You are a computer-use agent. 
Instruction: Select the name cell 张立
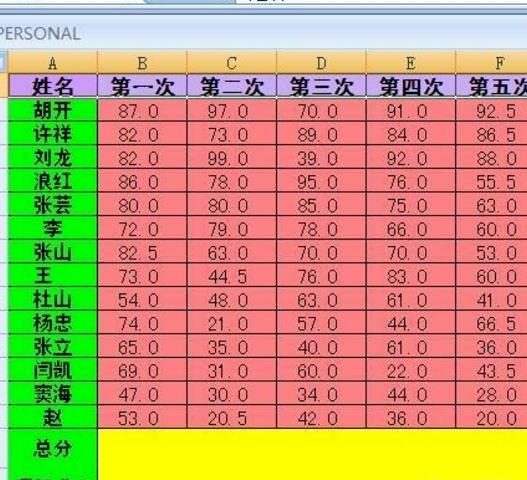coord(53,346)
